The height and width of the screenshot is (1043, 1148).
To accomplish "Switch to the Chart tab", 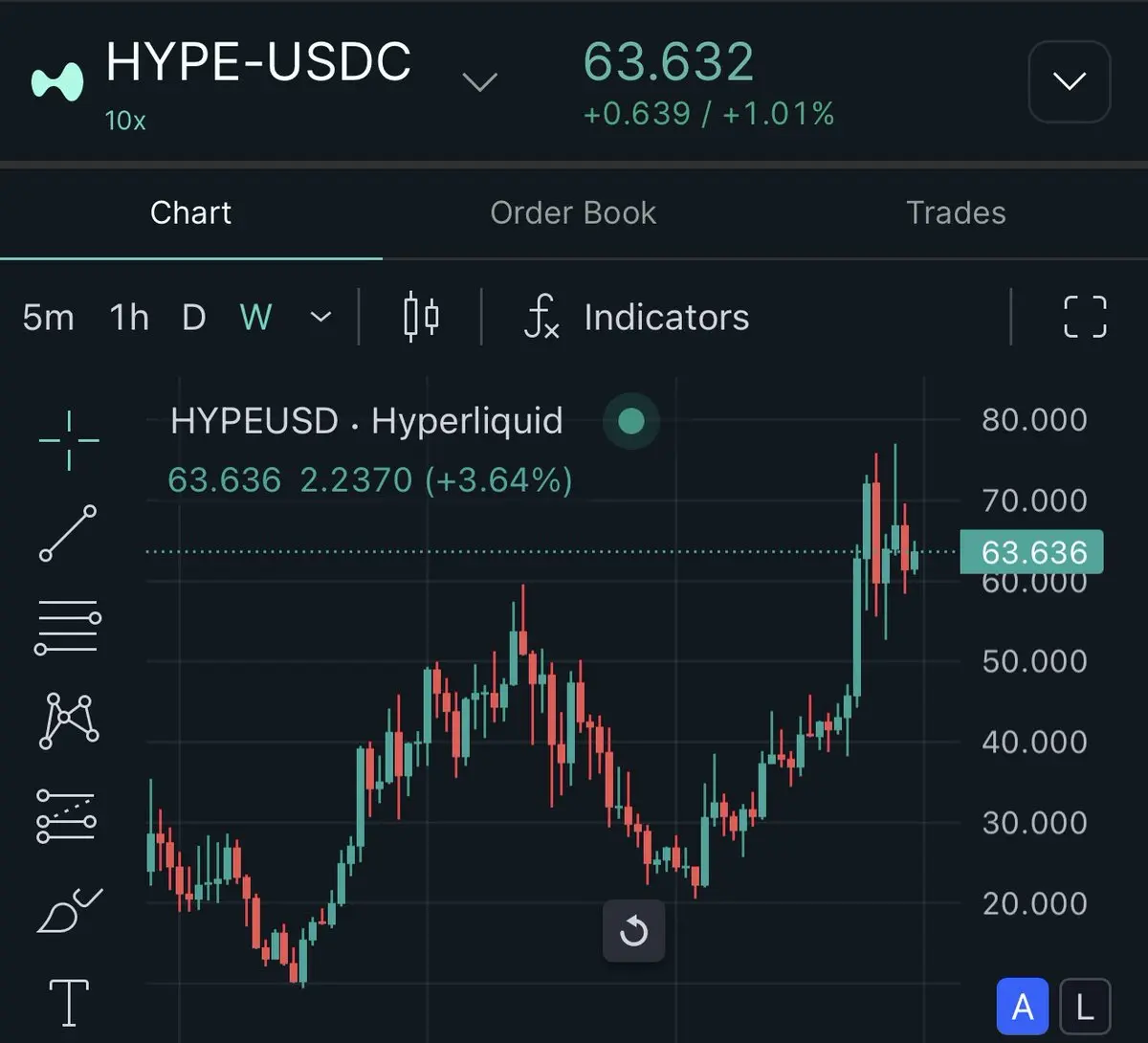I will tap(190, 212).
